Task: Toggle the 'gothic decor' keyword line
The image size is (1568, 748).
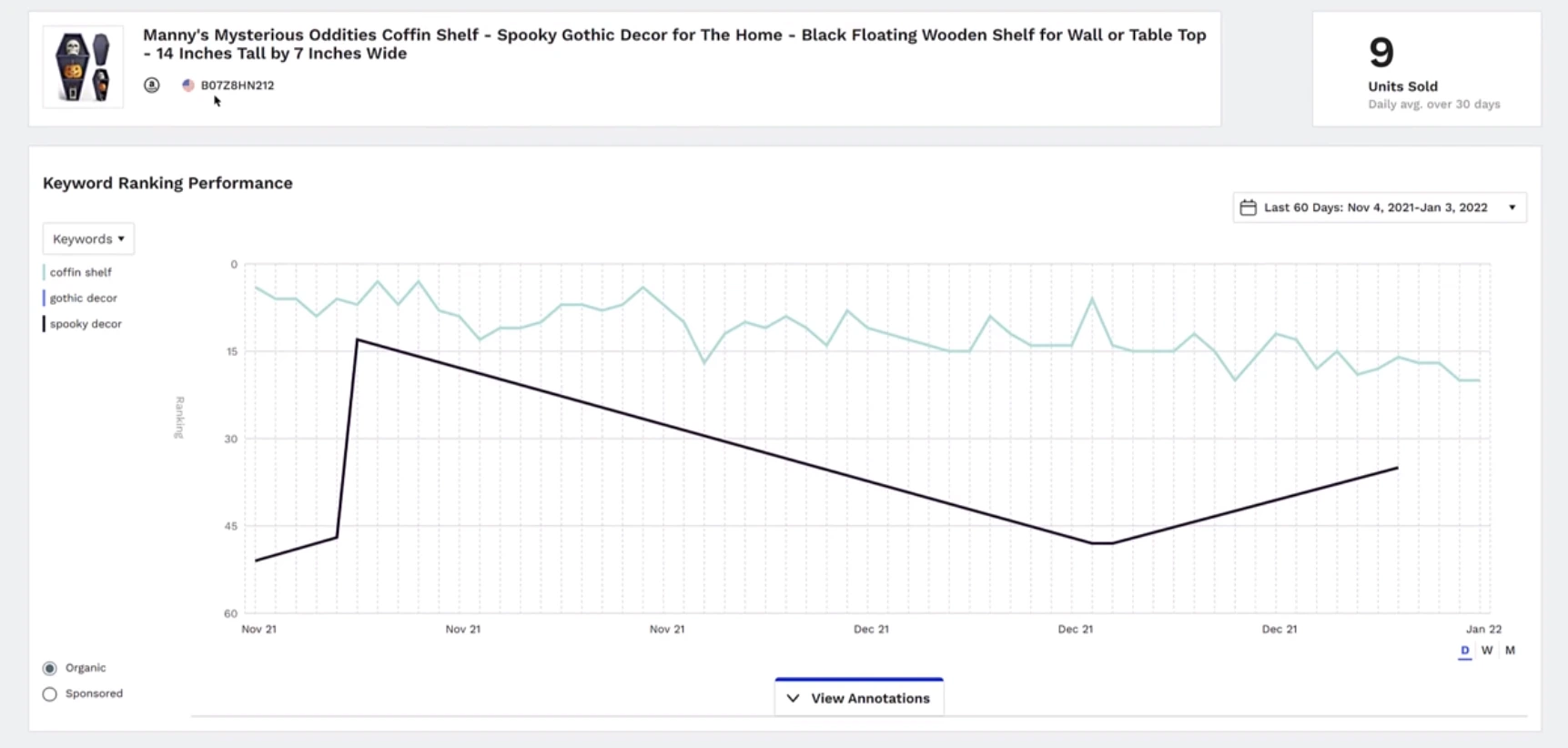Action: point(83,298)
